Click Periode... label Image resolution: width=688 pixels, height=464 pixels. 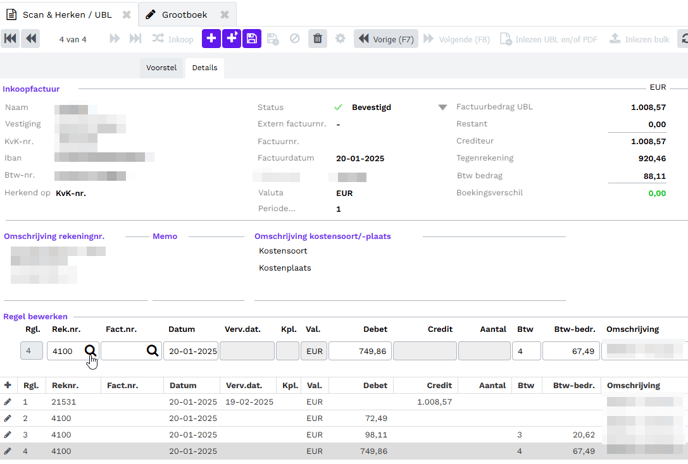click(276, 208)
